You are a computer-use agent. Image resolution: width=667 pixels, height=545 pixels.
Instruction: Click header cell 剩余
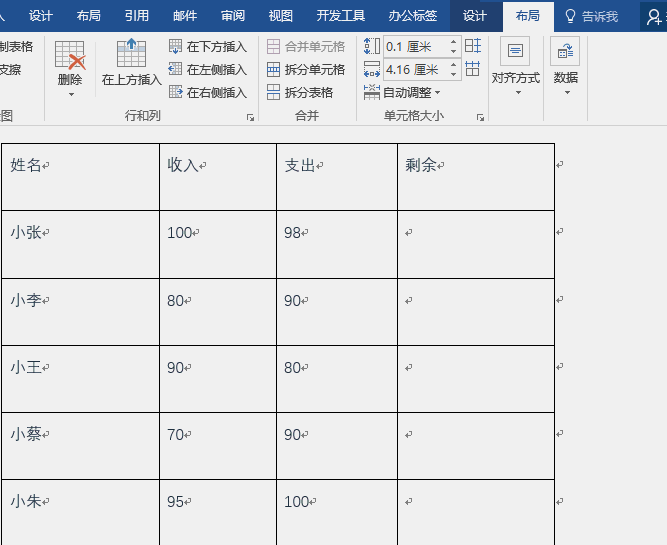(x=476, y=177)
